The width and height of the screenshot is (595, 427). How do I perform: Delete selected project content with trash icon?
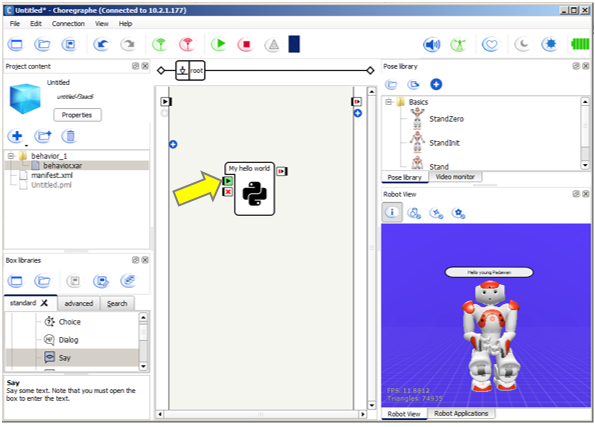pos(70,136)
